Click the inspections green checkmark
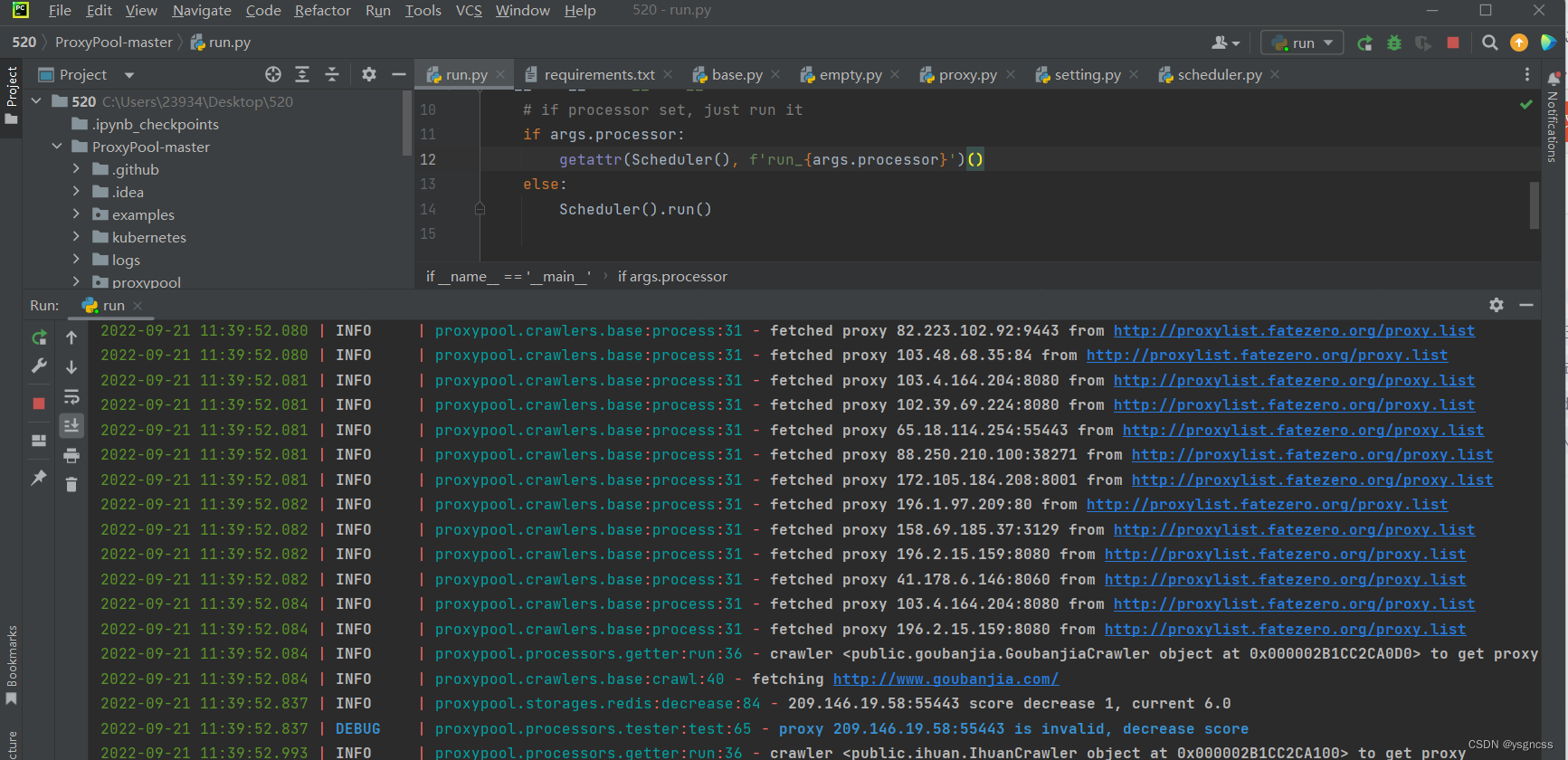1568x760 pixels. point(1526,105)
